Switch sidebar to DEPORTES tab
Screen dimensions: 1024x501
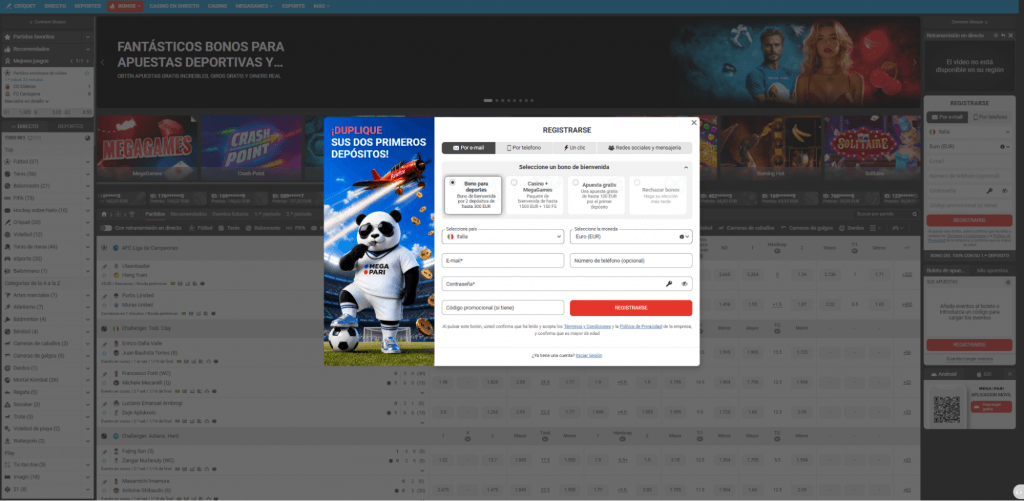(71, 126)
